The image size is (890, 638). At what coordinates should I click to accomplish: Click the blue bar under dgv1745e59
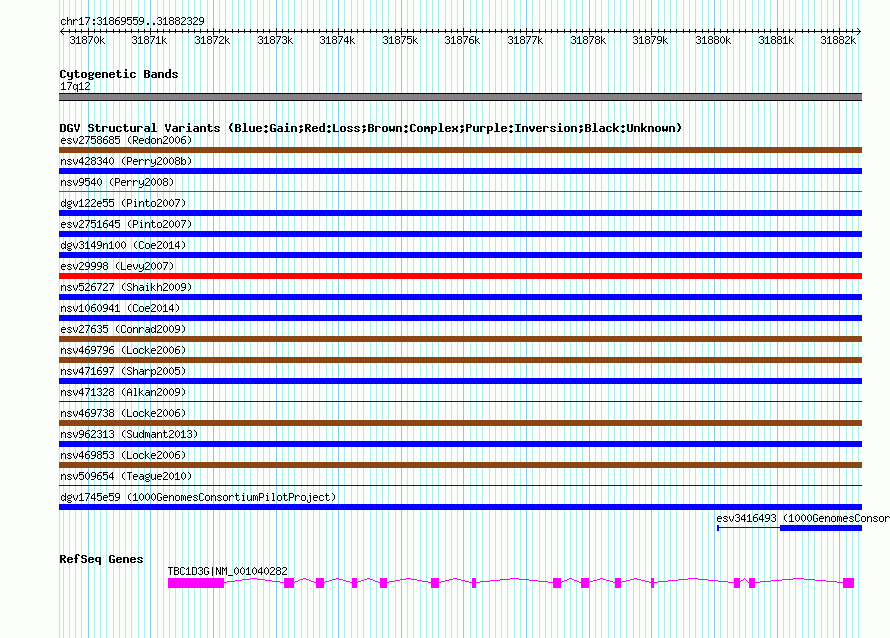click(460, 507)
